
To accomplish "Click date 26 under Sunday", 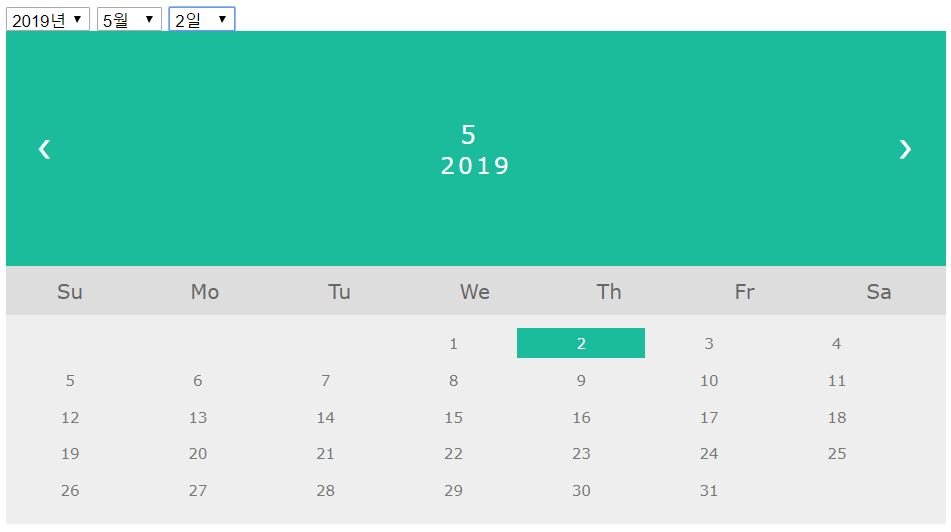I will pyautogui.click(x=70, y=490).
